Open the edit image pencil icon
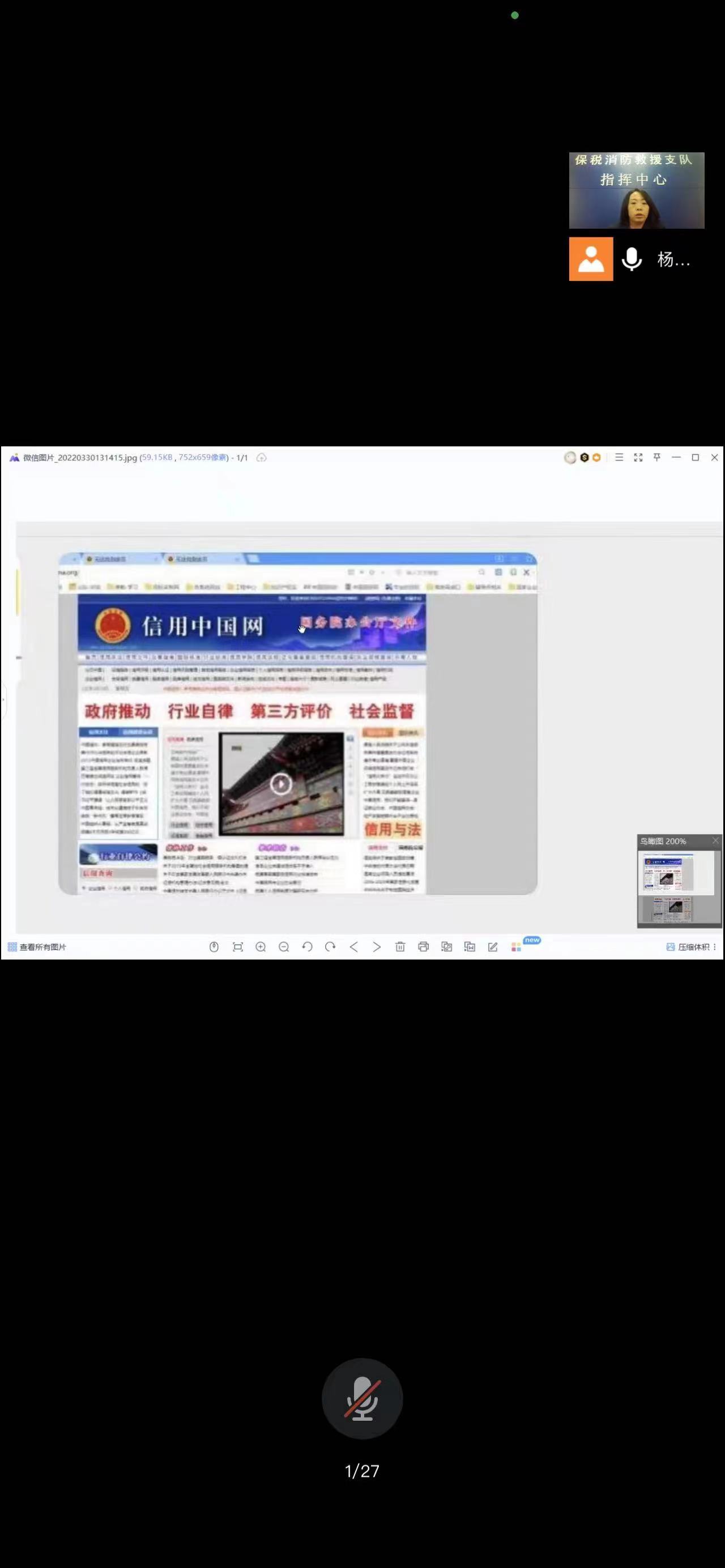The height and width of the screenshot is (1568, 725). pos(493,947)
